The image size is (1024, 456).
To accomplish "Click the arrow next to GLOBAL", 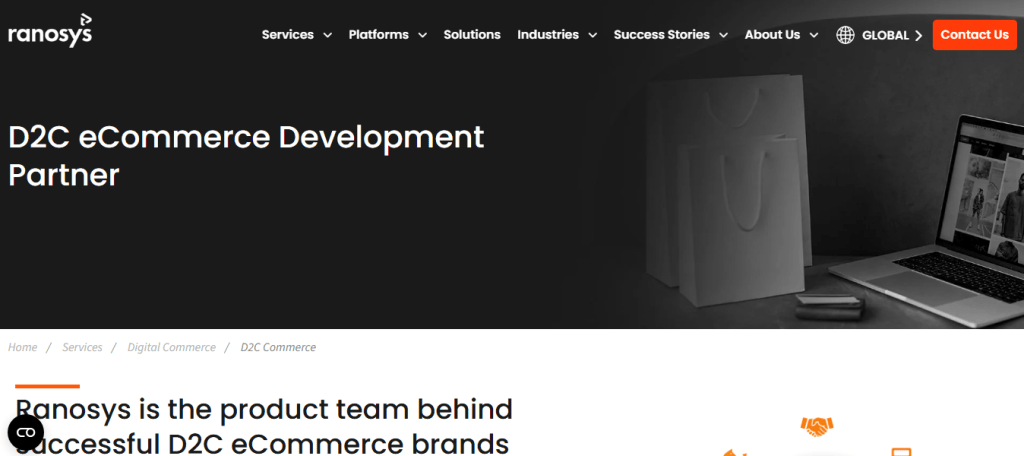I will 918,35.
